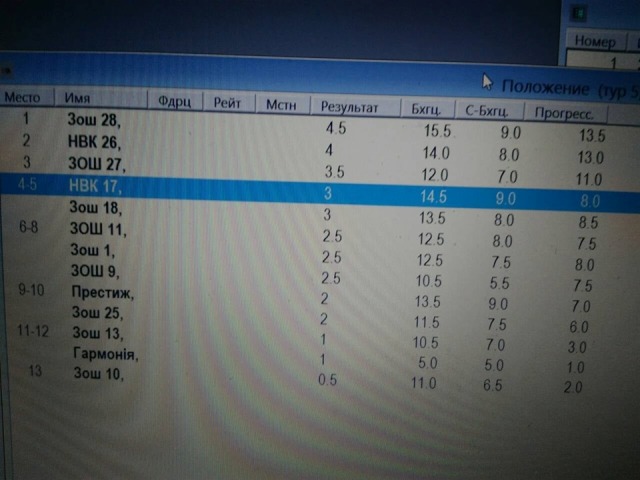Click the Прогресс. column header

click(565, 113)
